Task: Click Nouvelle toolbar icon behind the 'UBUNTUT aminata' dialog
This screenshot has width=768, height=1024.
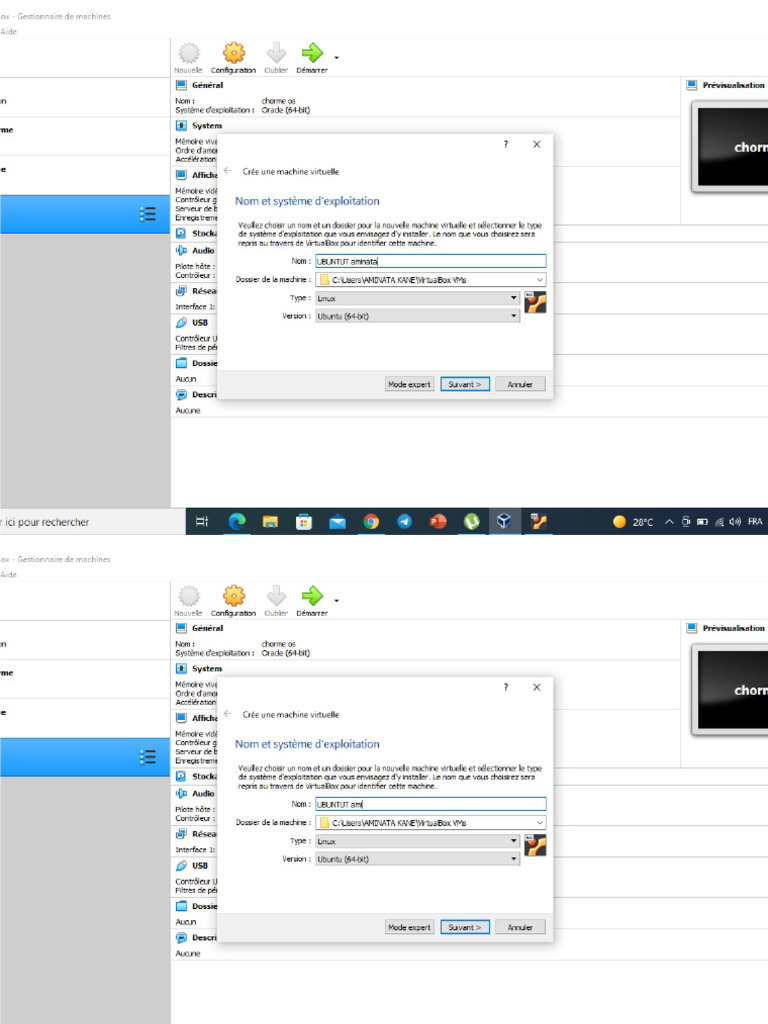Action: point(189,57)
